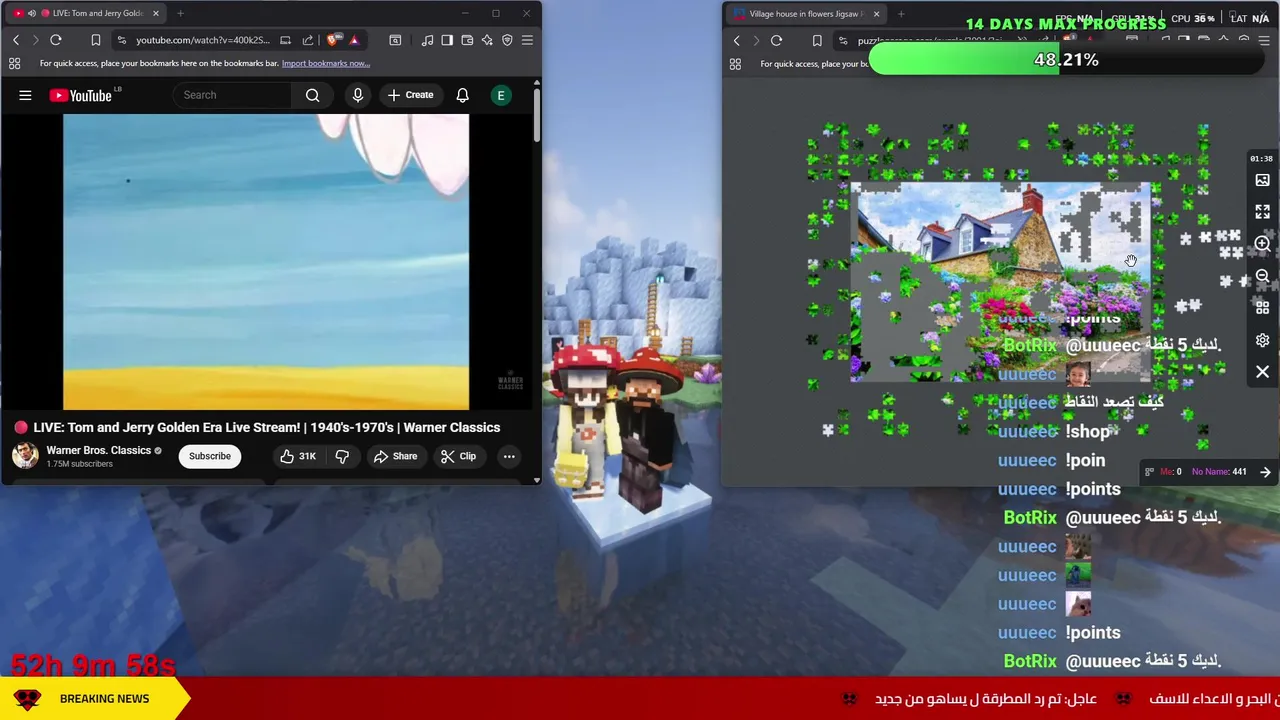The height and width of the screenshot is (720, 1280).
Task: Open a new tab in the puzzle window
Action: (901, 14)
